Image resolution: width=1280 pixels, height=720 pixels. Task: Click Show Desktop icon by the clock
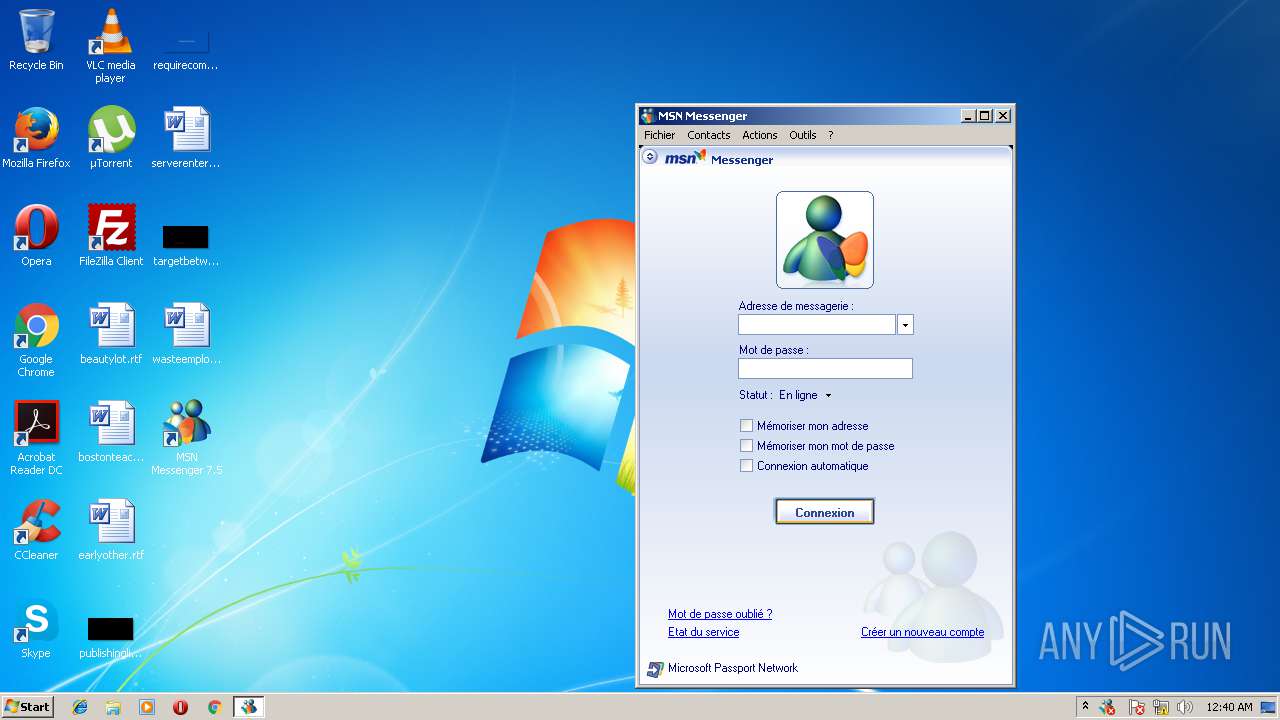tap(1269, 707)
